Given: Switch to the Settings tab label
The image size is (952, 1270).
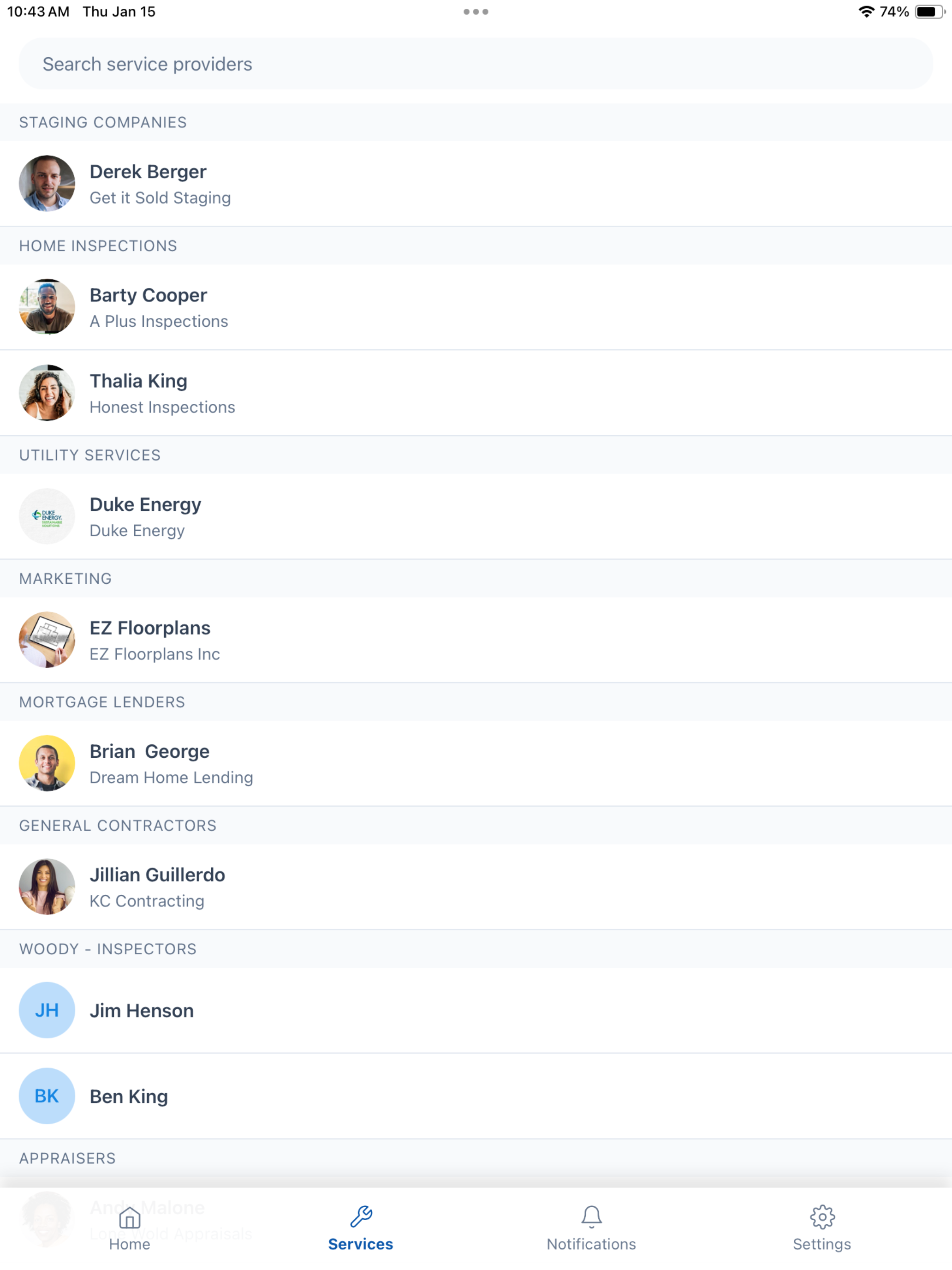Looking at the screenshot, I should point(822,1244).
